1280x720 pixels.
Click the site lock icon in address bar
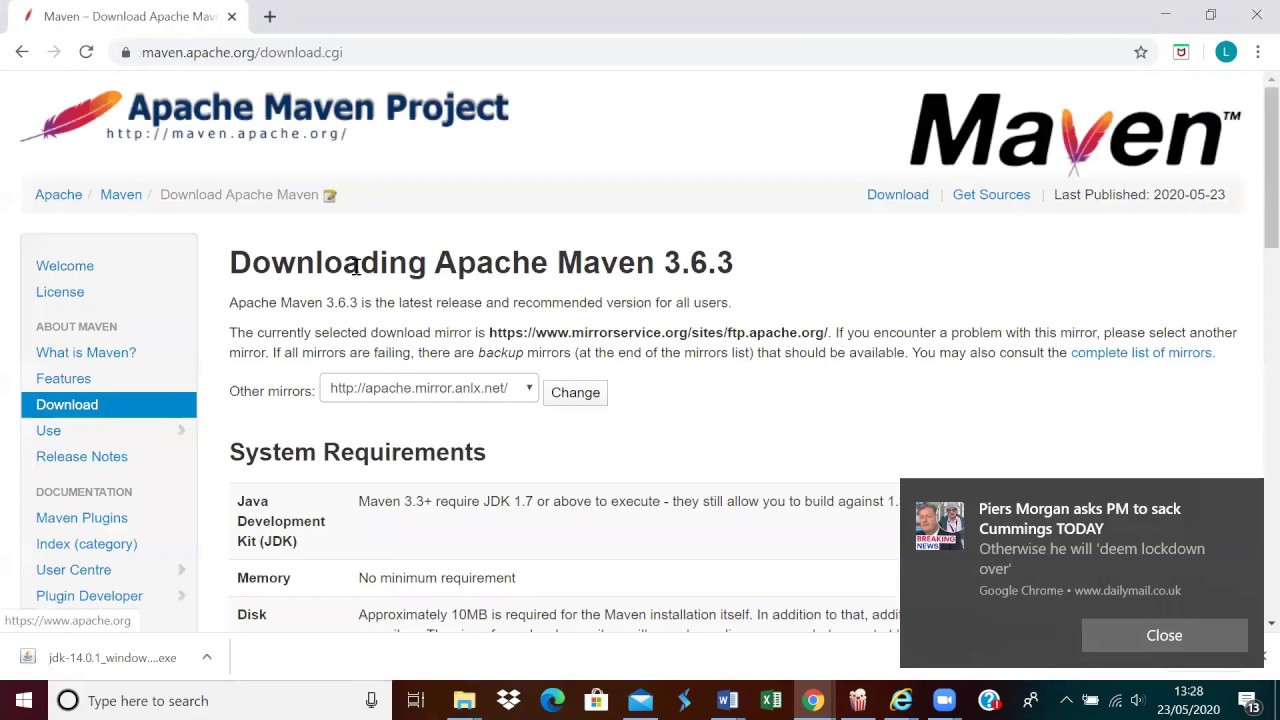coord(125,52)
